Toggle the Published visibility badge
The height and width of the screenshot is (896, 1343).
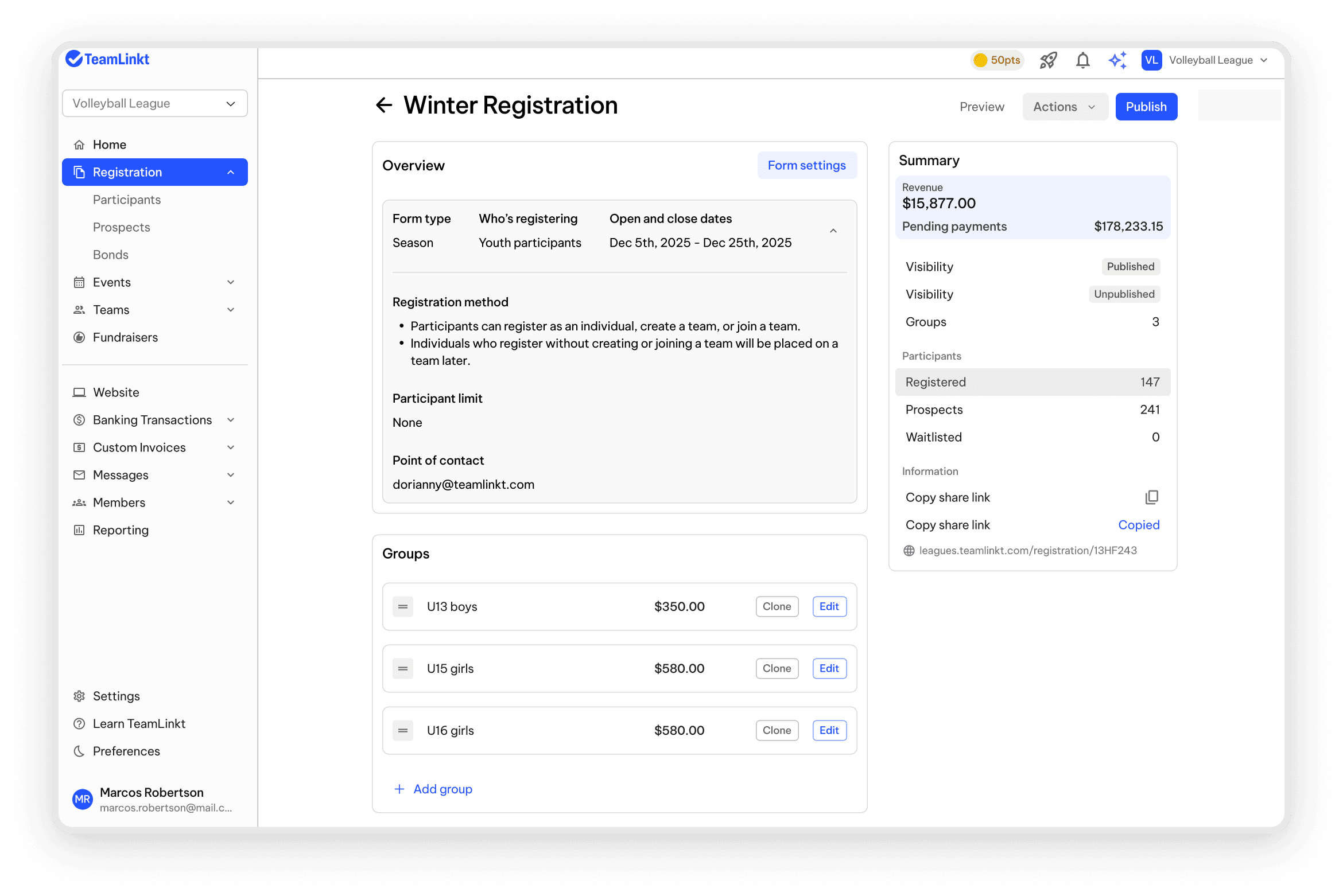pyautogui.click(x=1130, y=266)
